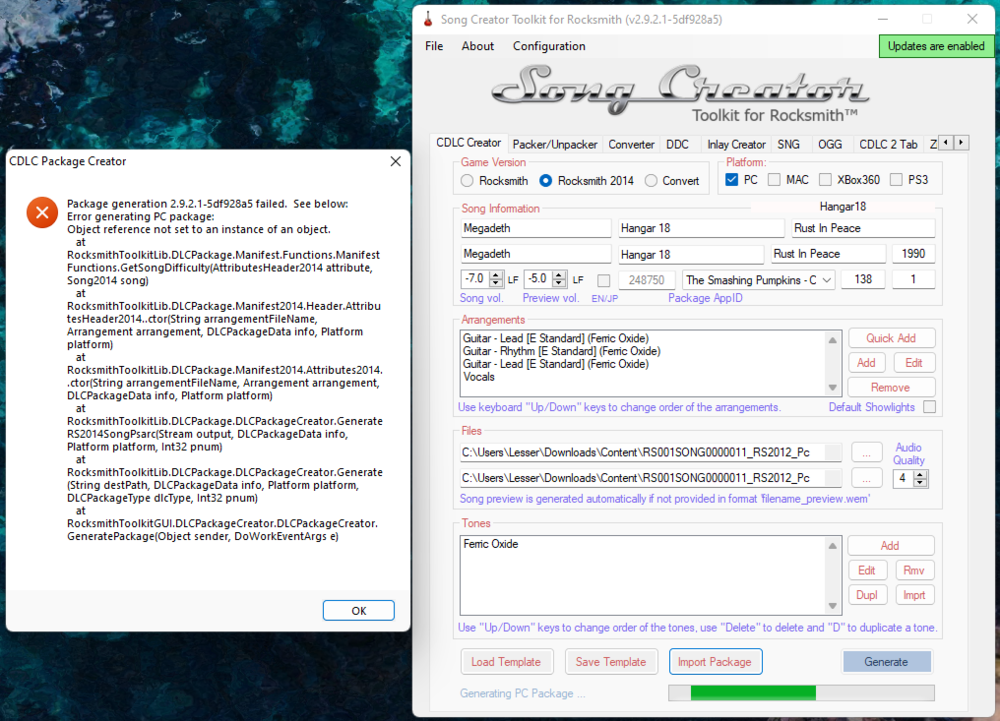Click the Song Creator Toolkit title bar icon
Viewport: 1000px width, 721px height.
(x=428, y=19)
